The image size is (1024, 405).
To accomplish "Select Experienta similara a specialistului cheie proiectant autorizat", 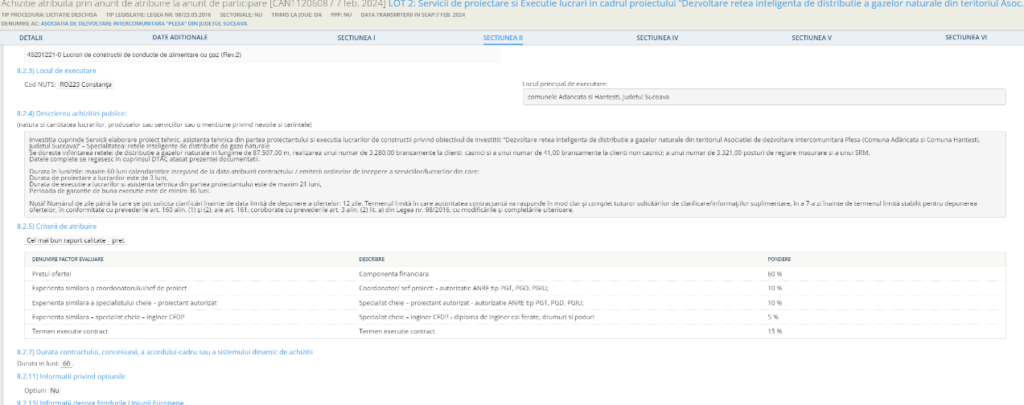I will coord(124,302).
